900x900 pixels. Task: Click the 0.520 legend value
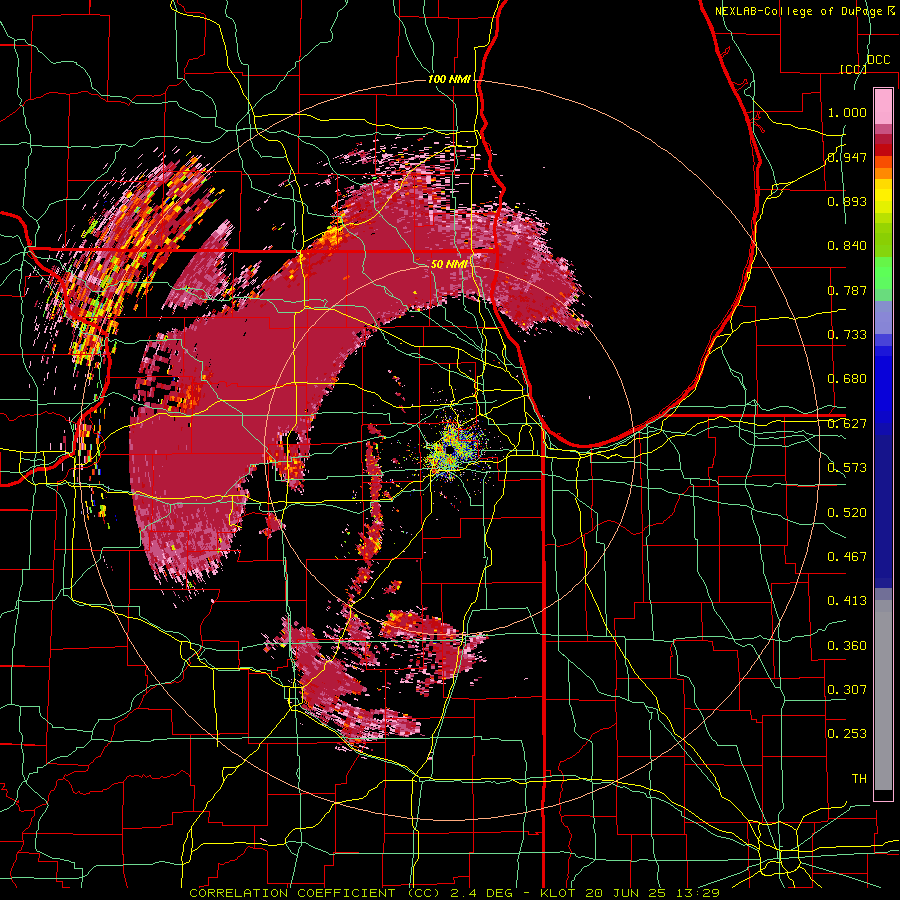tap(847, 513)
